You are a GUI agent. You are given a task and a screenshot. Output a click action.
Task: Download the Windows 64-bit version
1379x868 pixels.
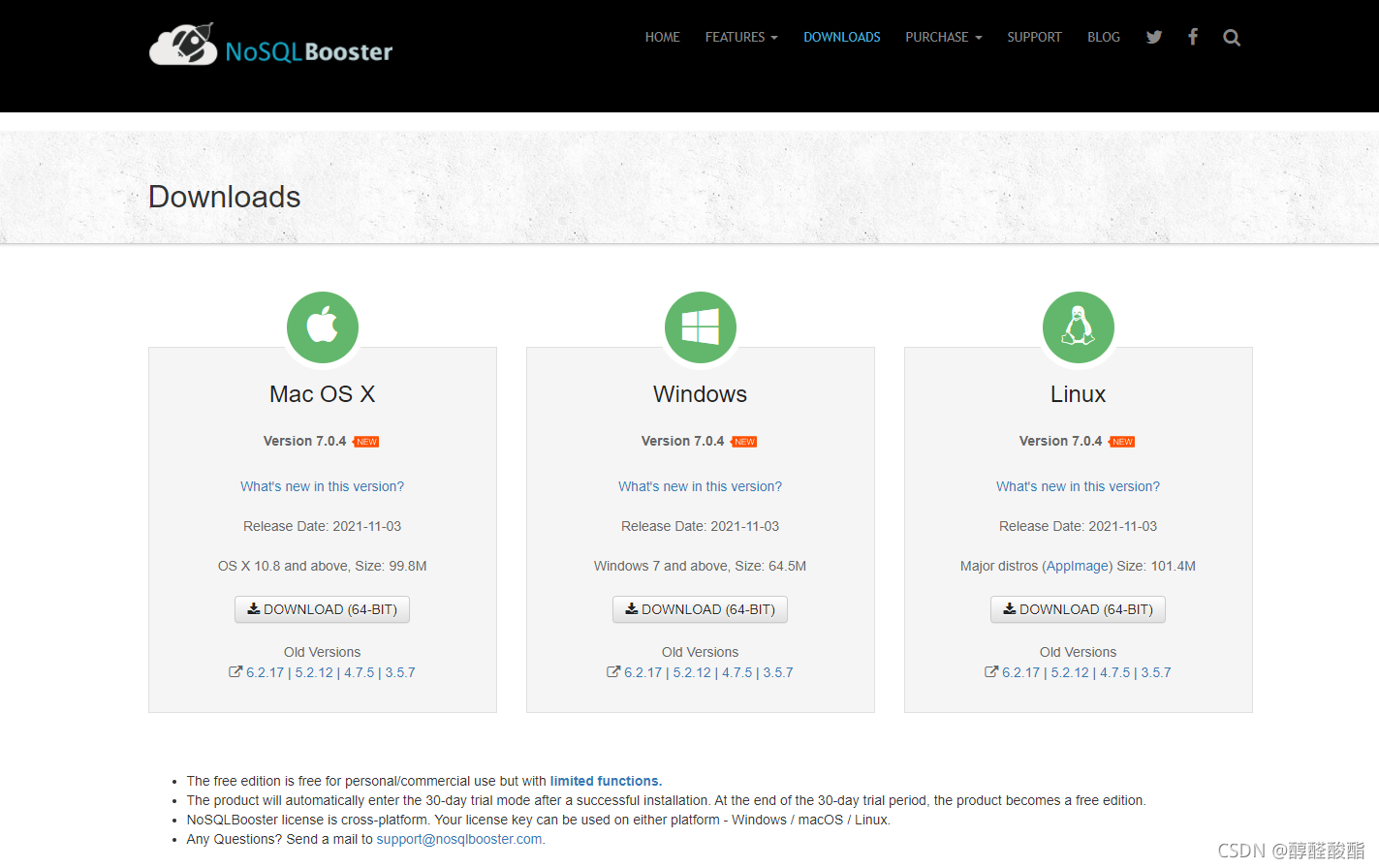701,609
